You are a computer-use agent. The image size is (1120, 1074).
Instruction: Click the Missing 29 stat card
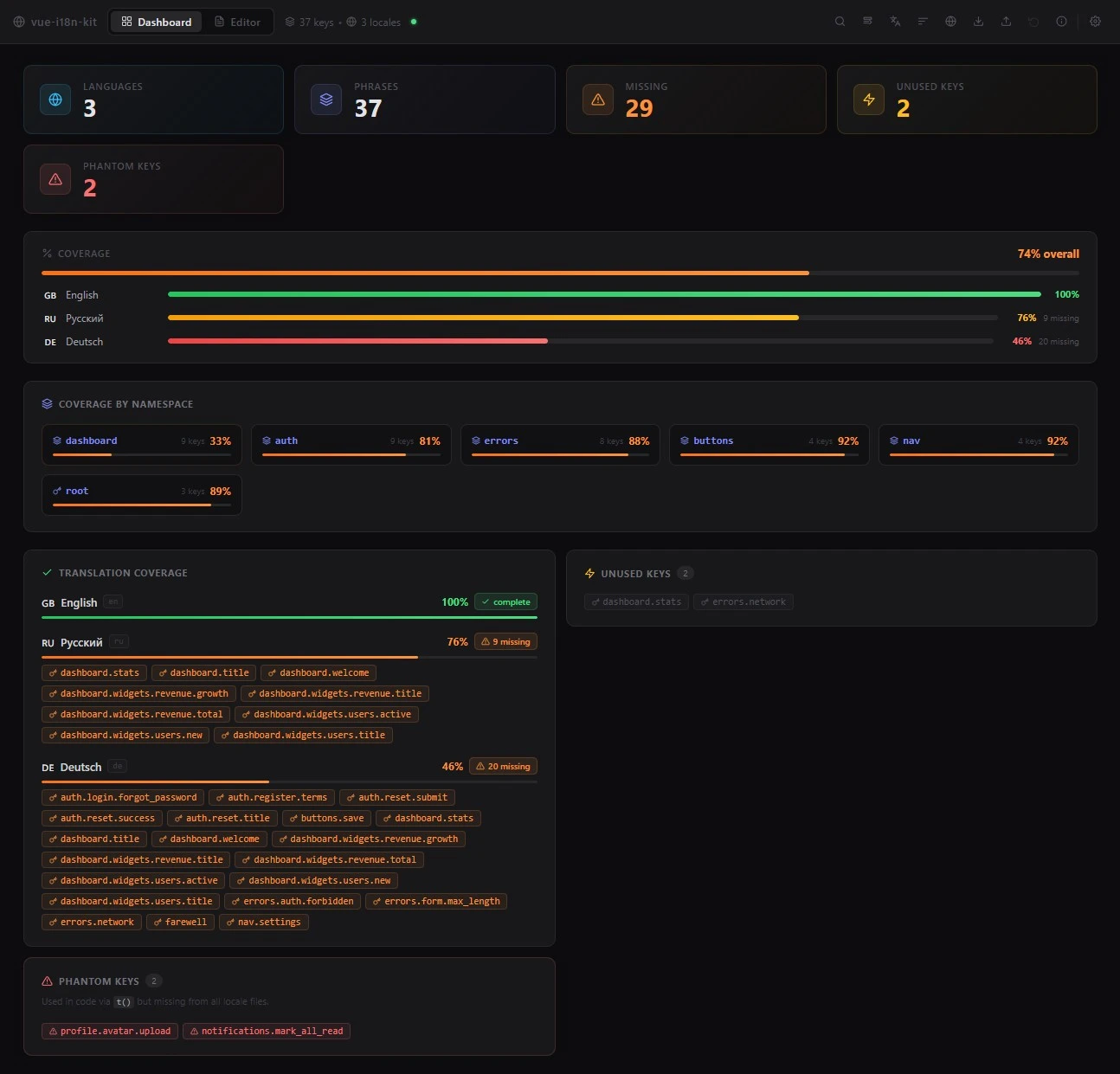pyautogui.click(x=695, y=100)
